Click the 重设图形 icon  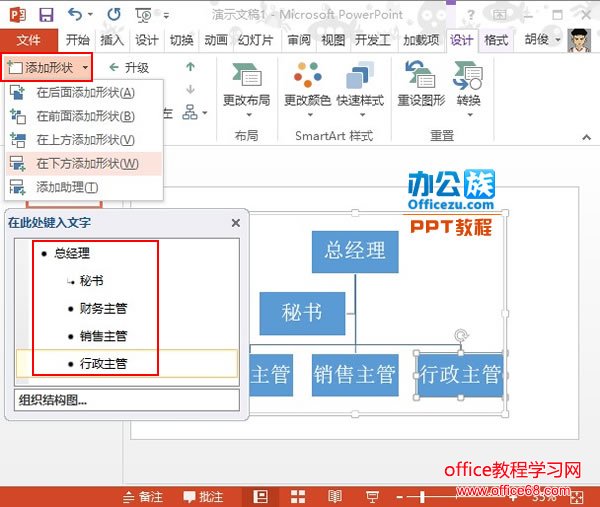421,75
